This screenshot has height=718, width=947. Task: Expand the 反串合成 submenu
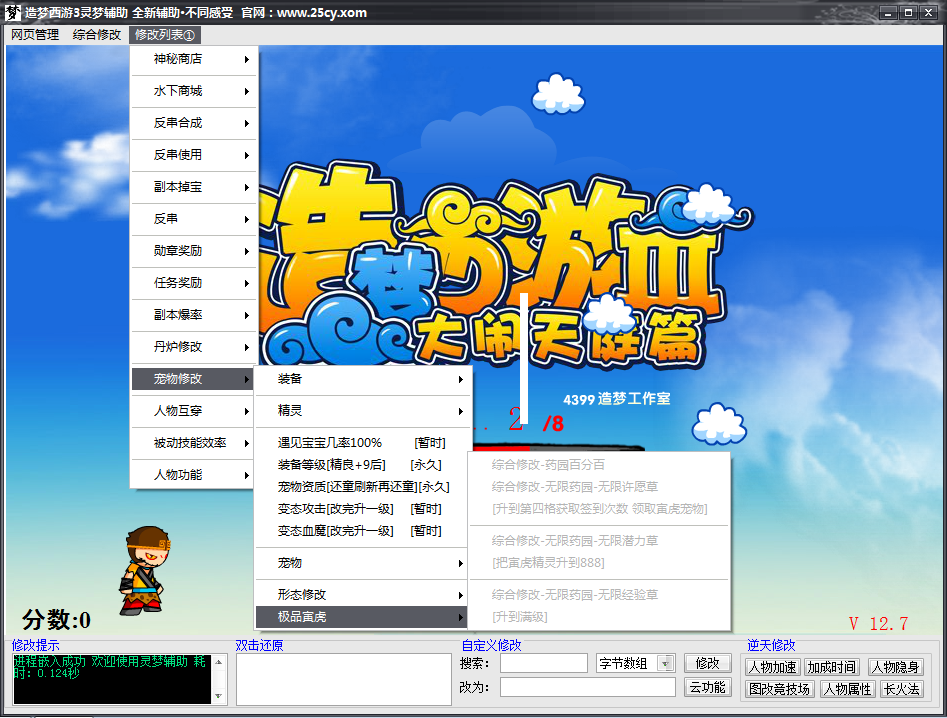pyautogui.click(x=194, y=123)
